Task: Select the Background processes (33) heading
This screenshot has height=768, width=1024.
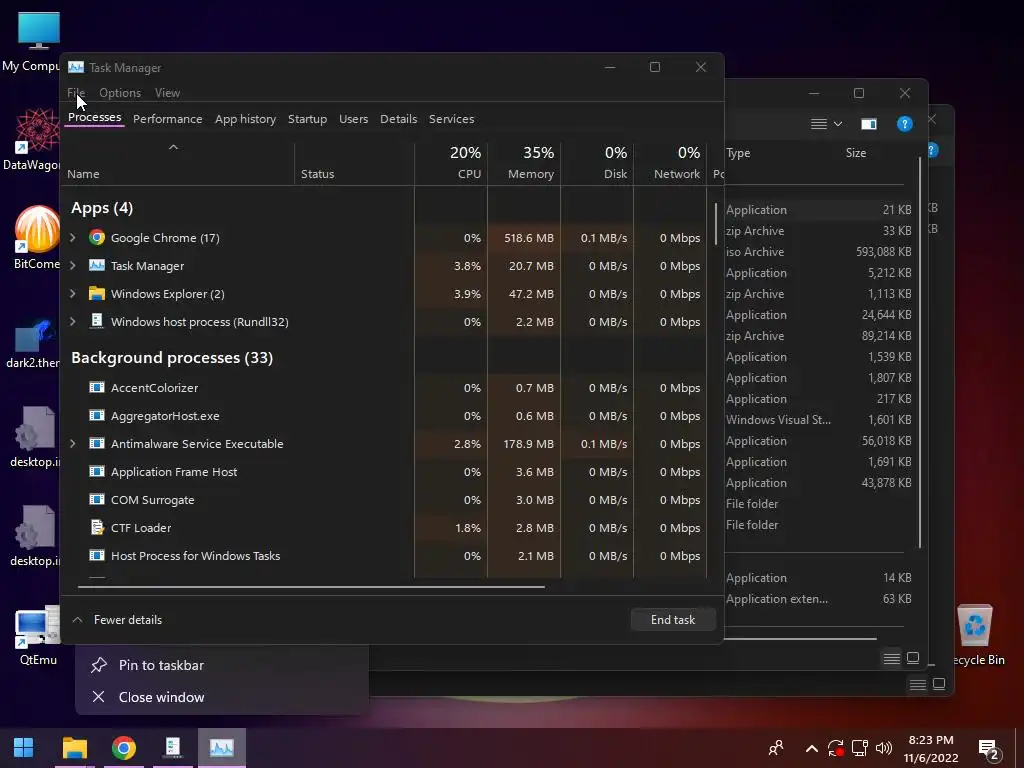Action: click(172, 357)
